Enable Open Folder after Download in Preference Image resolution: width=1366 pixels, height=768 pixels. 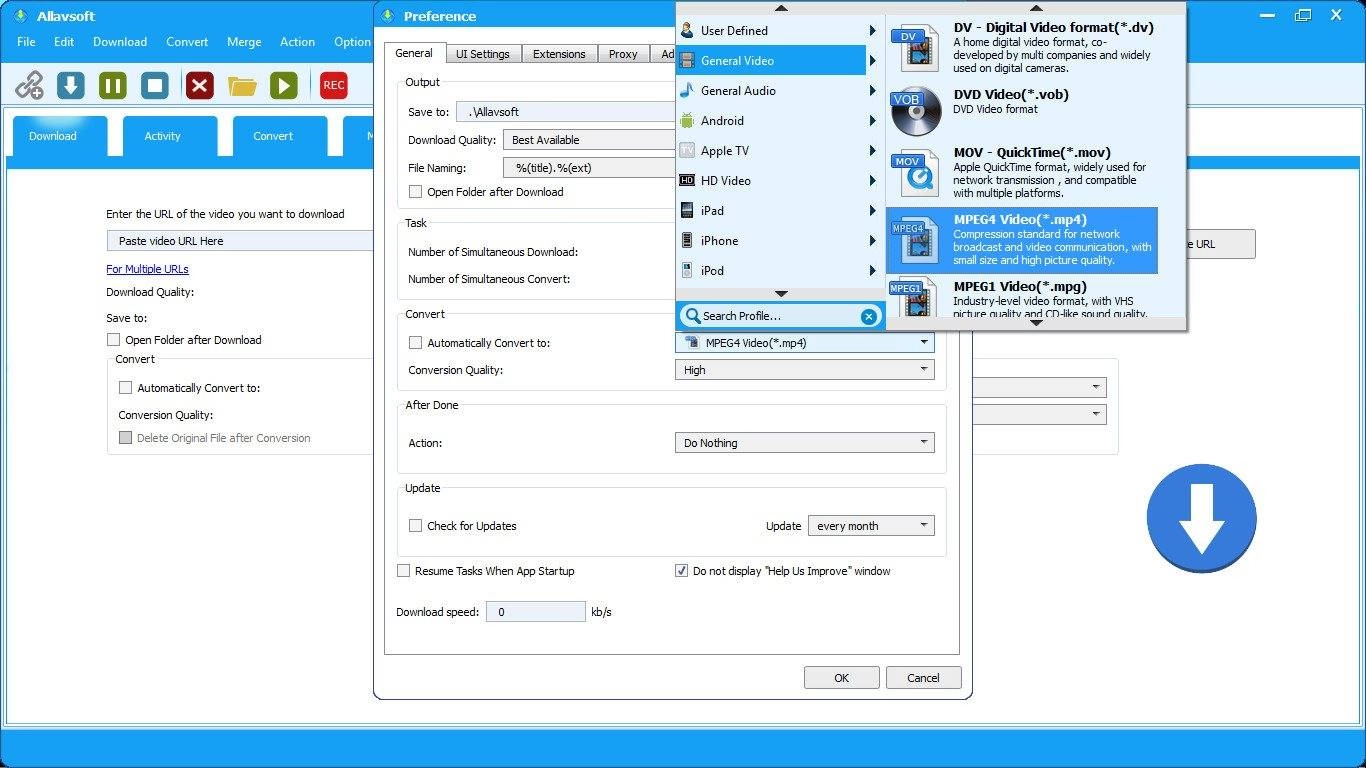pyautogui.click(x=416, y=192)
